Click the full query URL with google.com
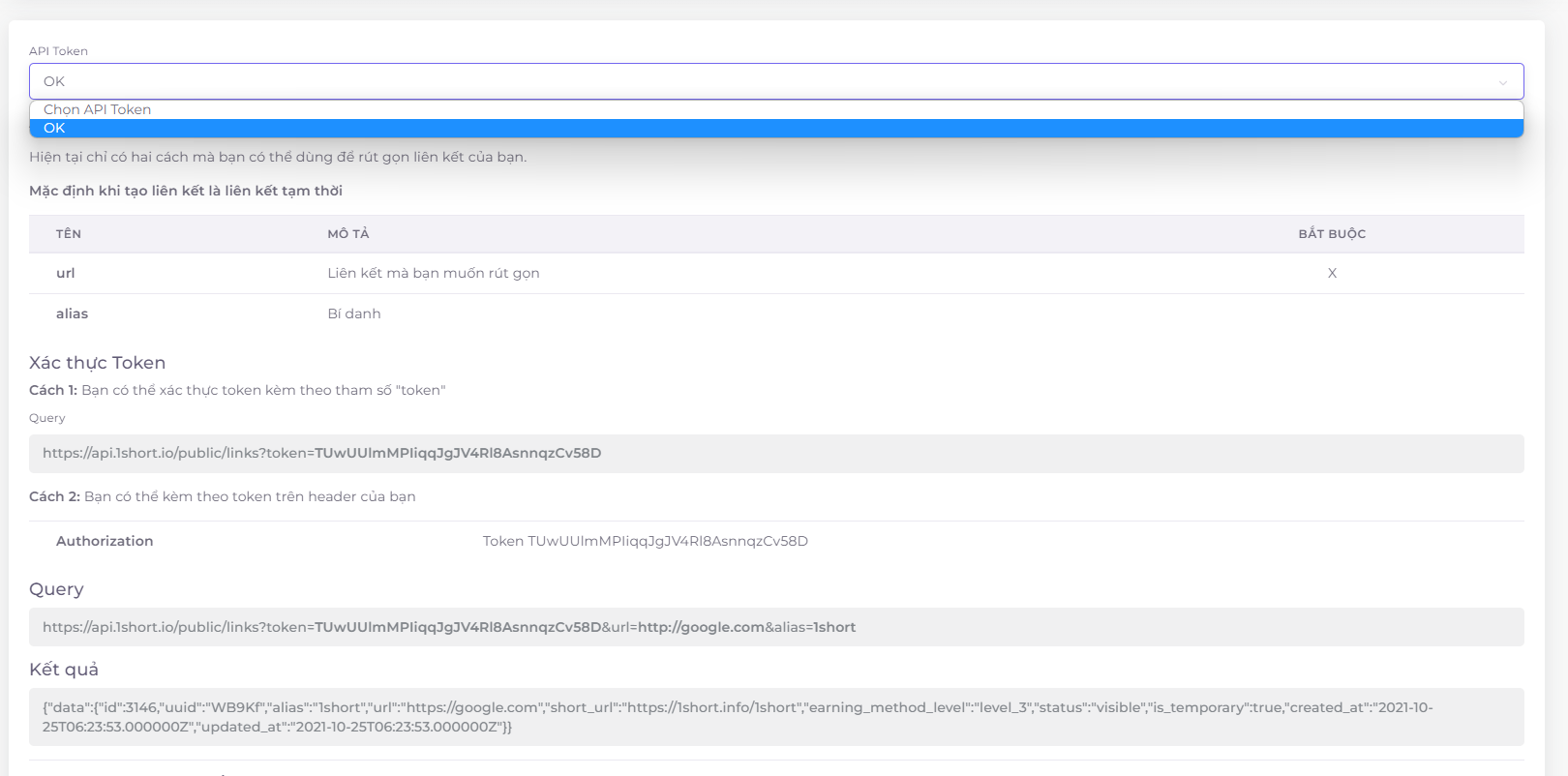1568x776 pixels. click(x=449, y=627)
